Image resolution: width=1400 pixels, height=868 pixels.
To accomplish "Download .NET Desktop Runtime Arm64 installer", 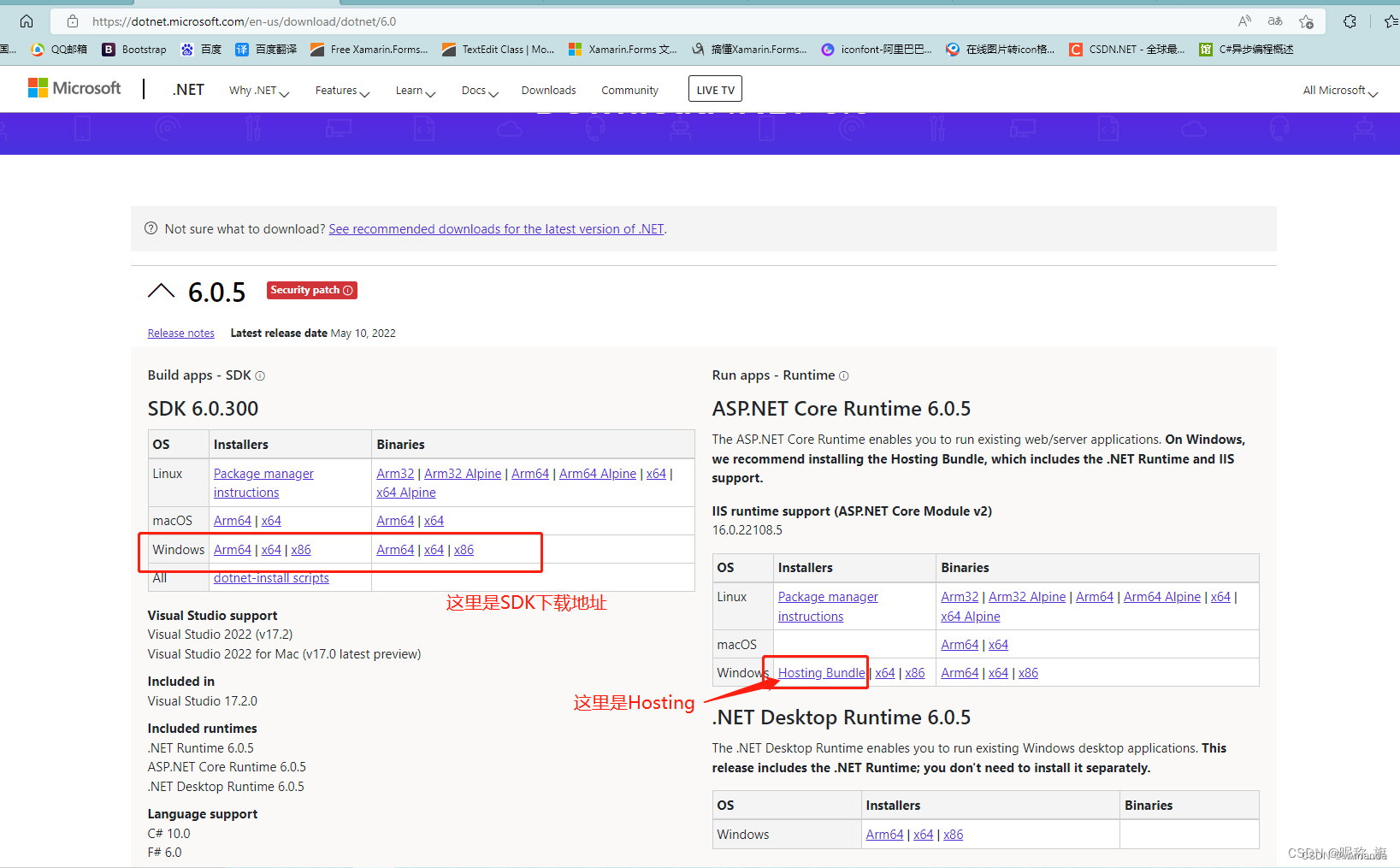I will 884,835.
